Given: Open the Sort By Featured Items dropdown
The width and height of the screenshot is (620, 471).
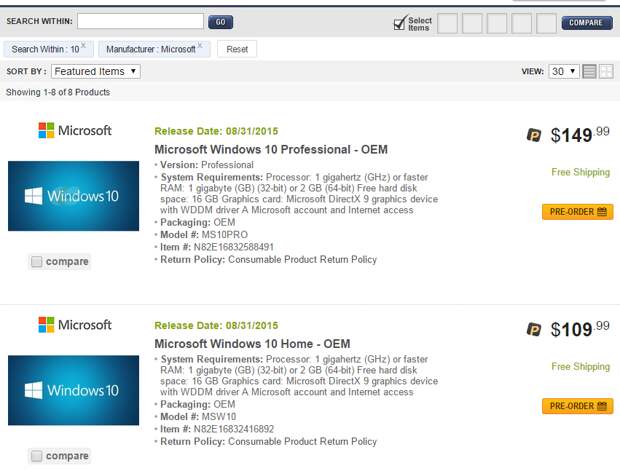Looking at the screenshot, I should point(96,72).
